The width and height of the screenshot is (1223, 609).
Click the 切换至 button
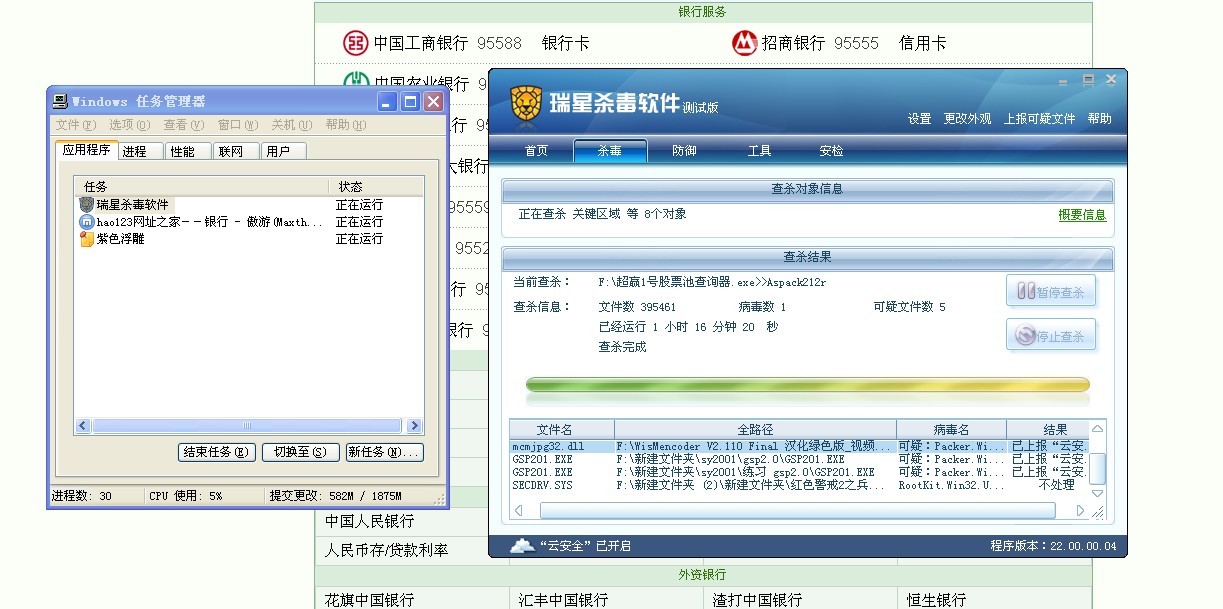pos(300,452)
